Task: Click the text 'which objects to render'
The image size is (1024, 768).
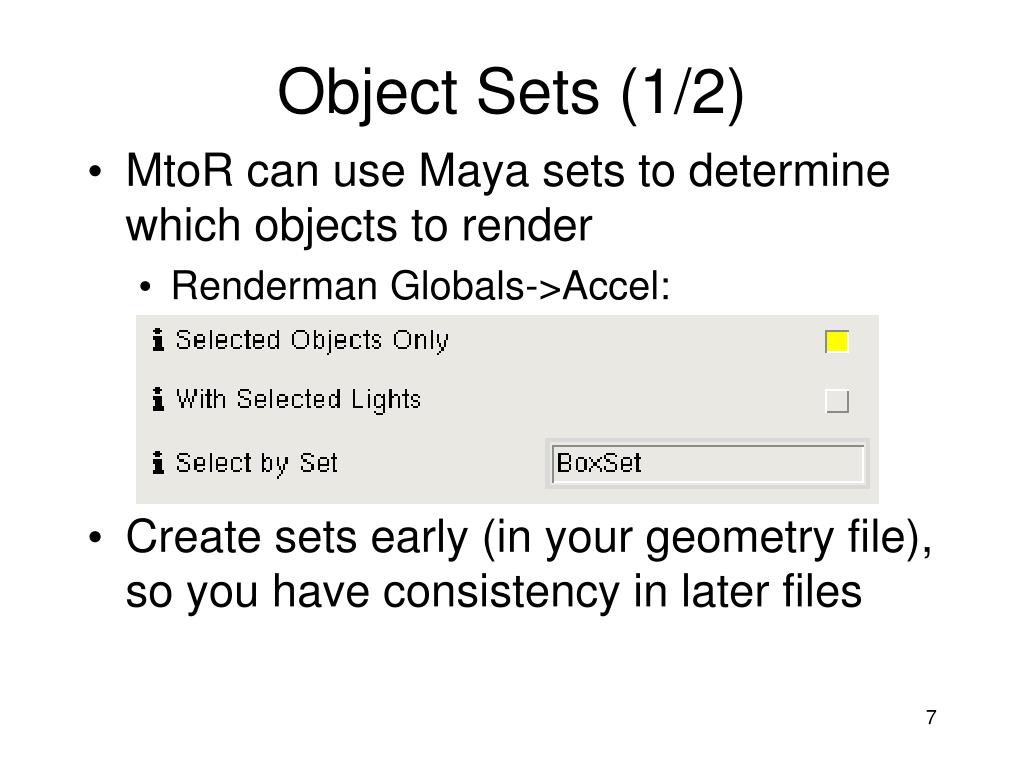Action: click(x=359, y=225)
